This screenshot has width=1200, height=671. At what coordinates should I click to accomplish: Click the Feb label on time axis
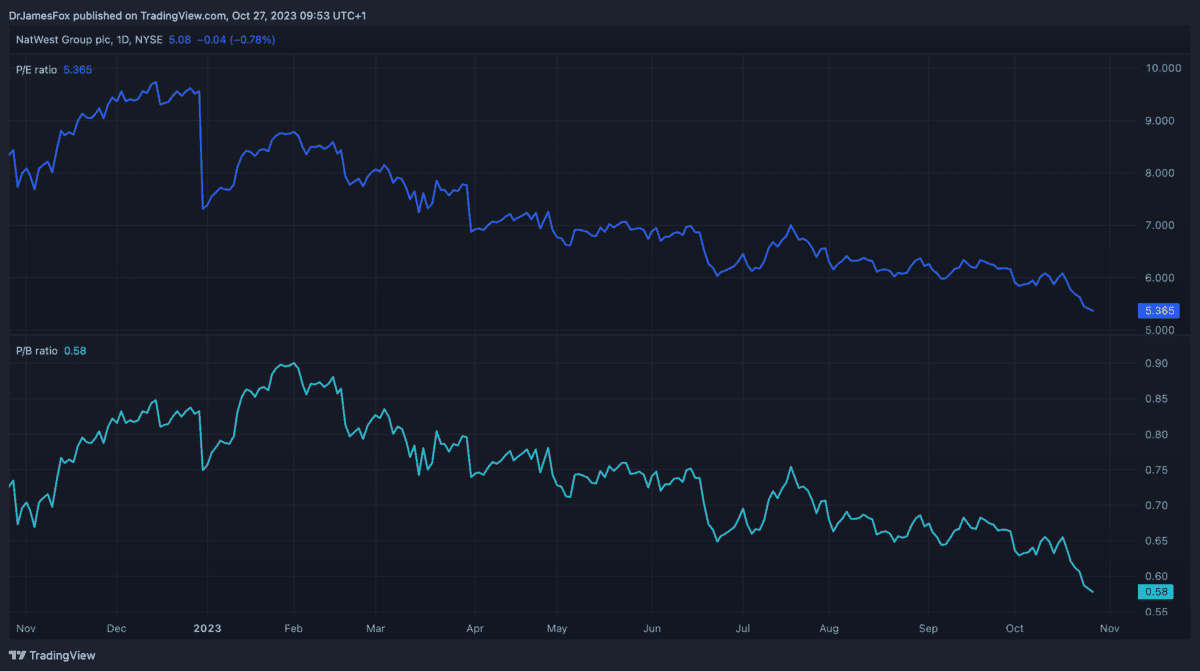point(293,628)
